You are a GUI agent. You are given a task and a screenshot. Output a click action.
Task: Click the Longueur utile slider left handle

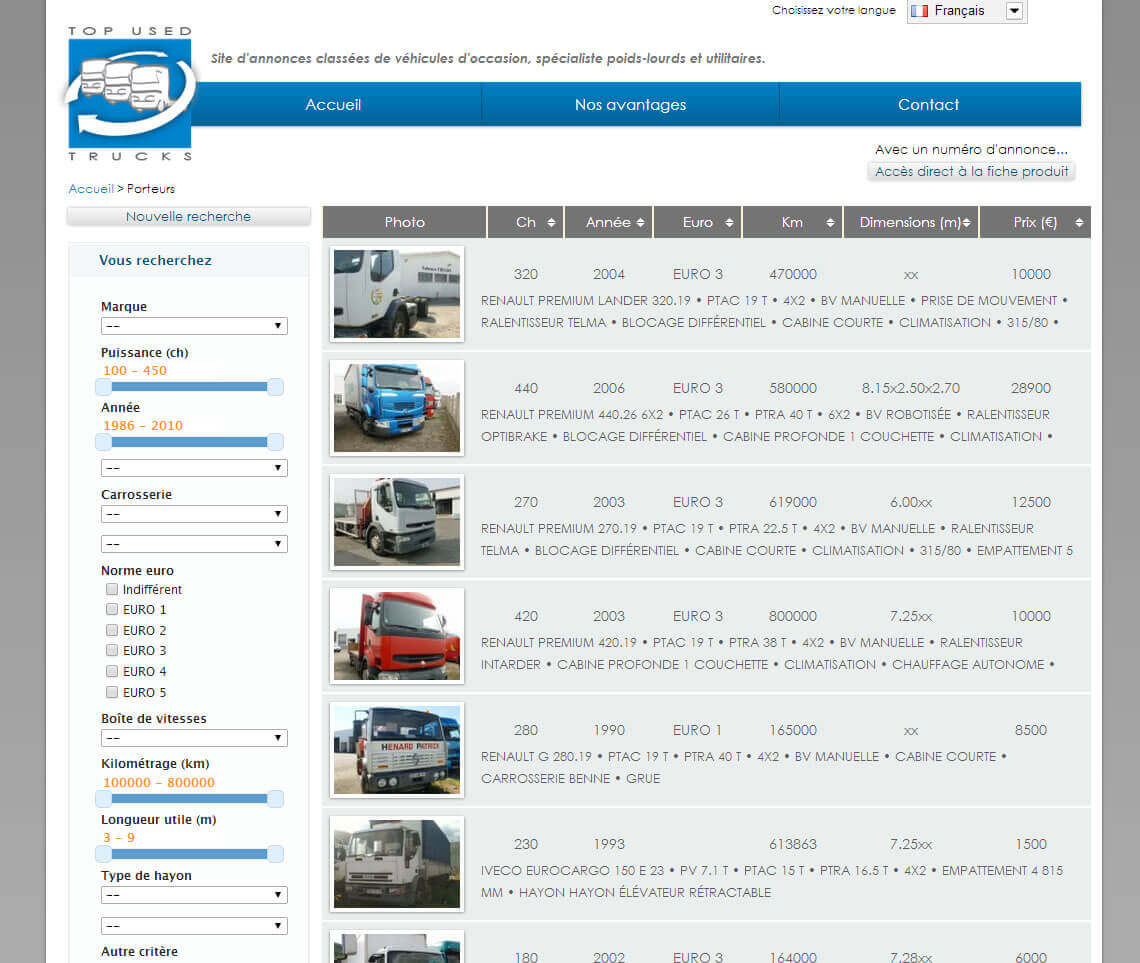click(x=104, y=854)
